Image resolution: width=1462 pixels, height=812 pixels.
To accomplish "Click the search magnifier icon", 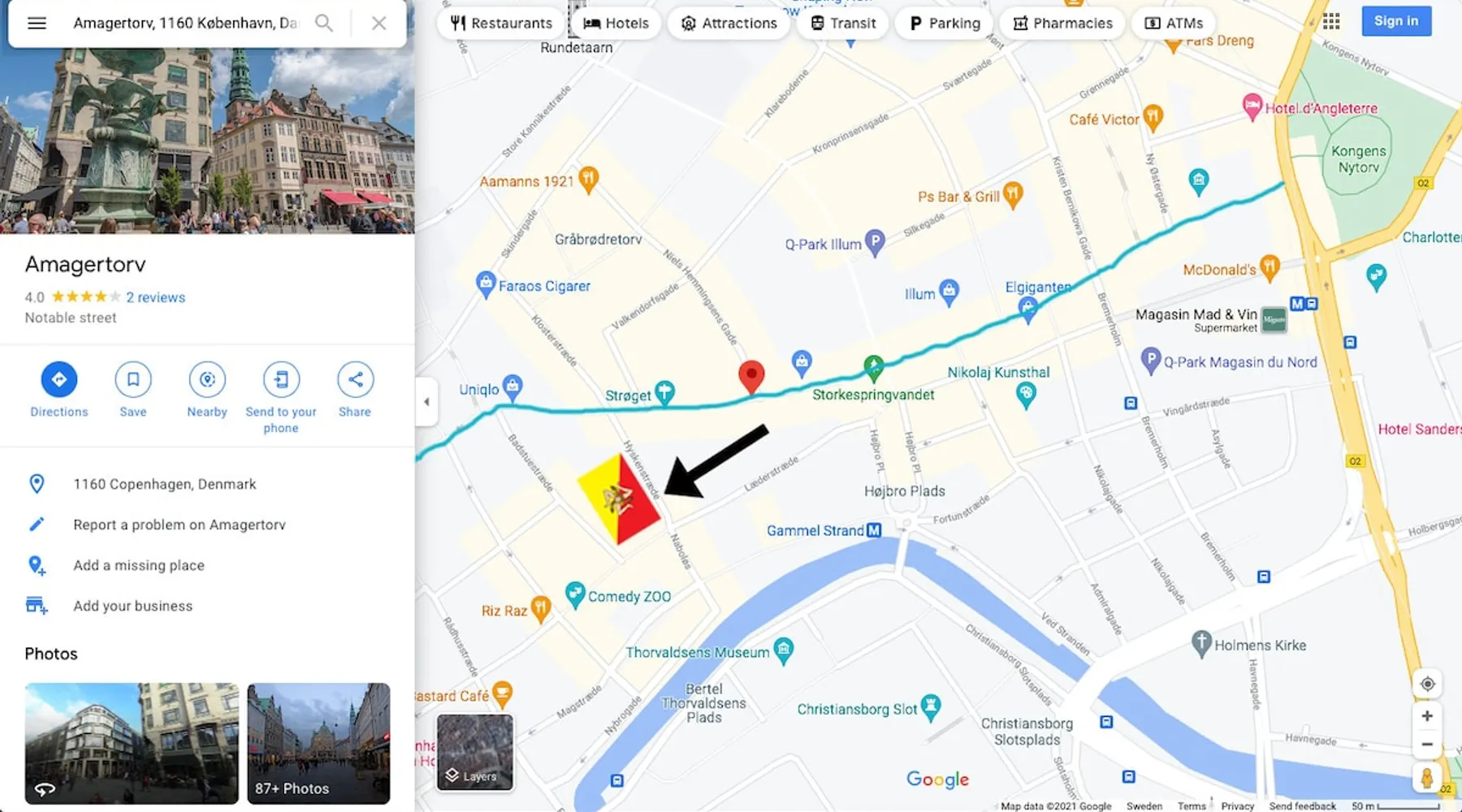I will tap(324, 23).
